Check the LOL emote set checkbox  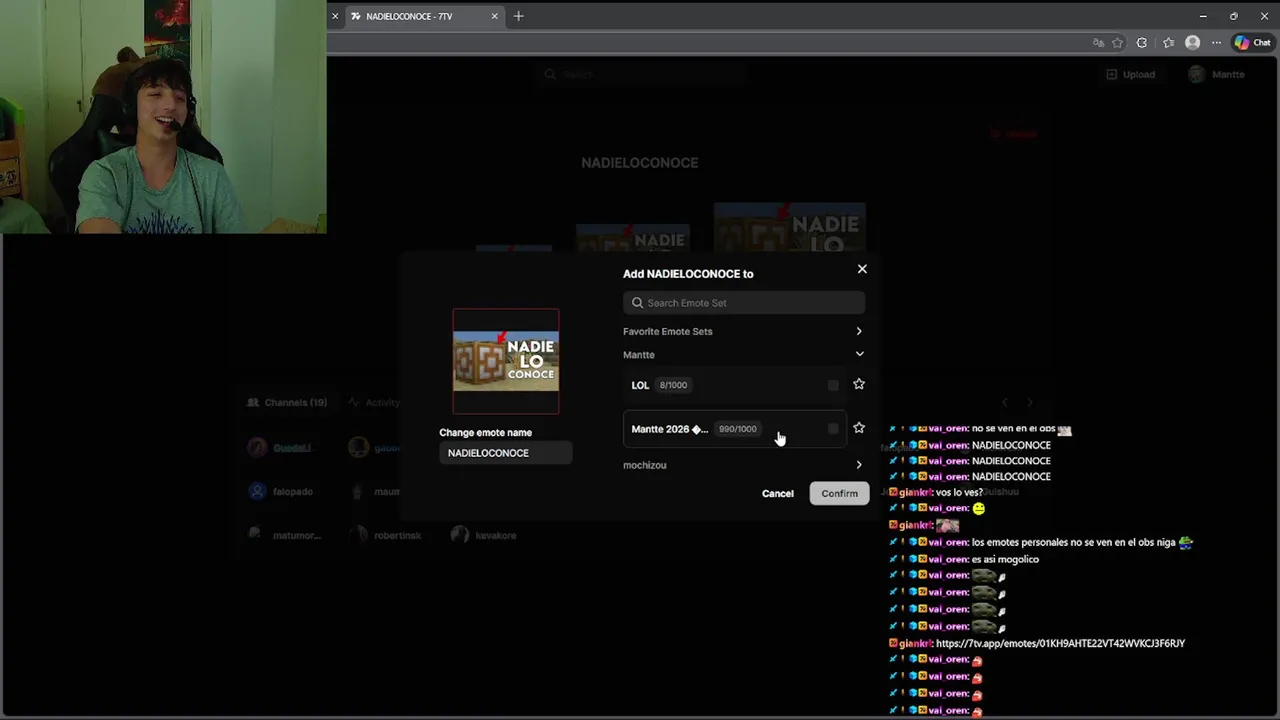click(833, 385)
